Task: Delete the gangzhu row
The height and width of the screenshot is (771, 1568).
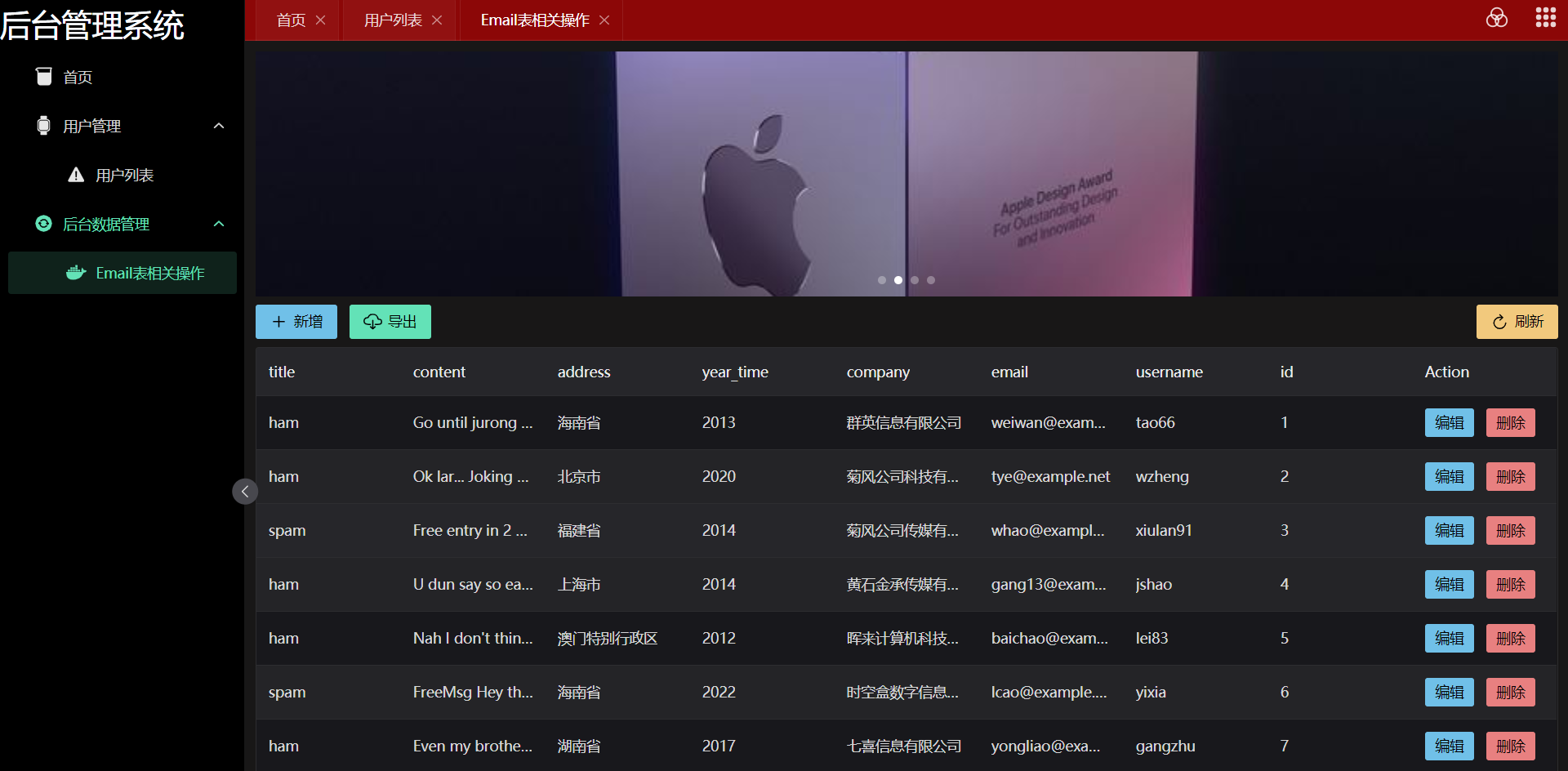Action: pos(1511,746)
